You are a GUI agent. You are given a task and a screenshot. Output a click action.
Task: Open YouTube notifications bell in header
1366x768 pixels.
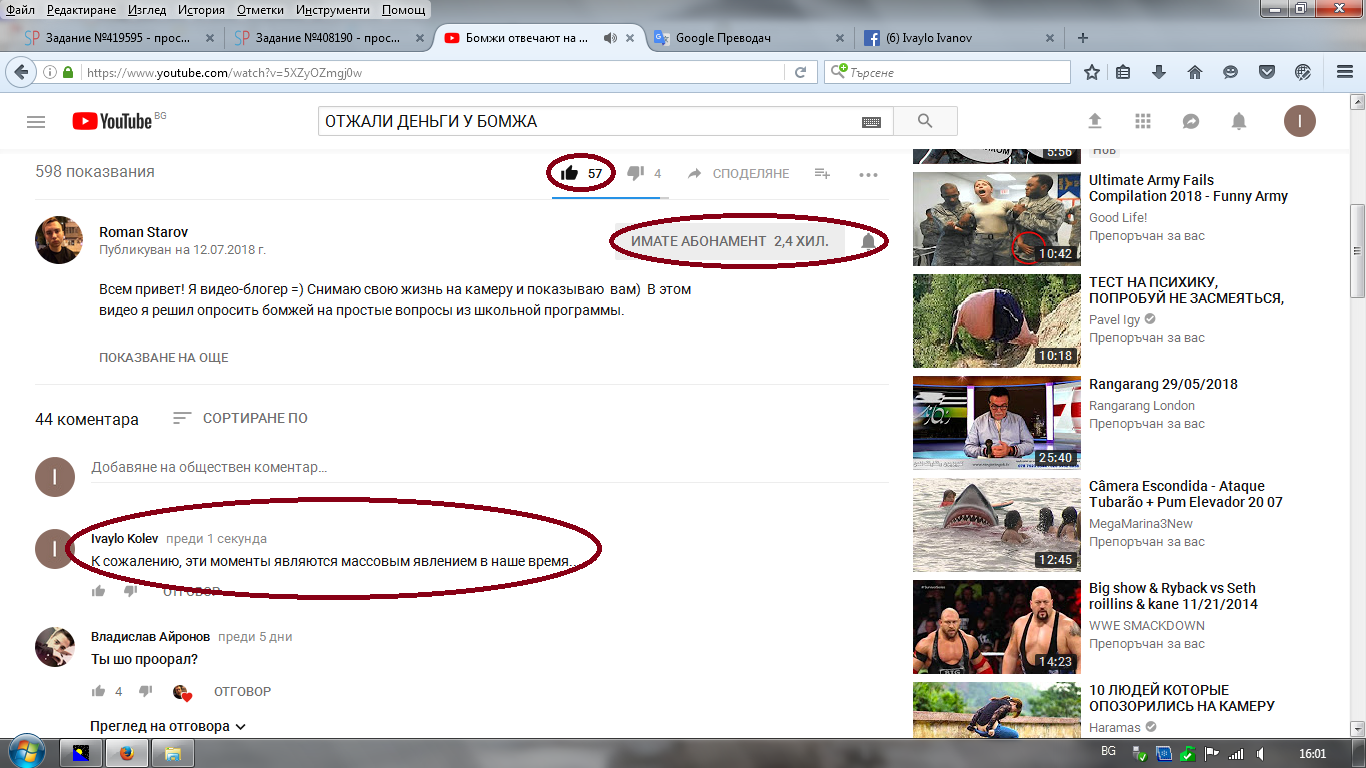[1239, 121]
